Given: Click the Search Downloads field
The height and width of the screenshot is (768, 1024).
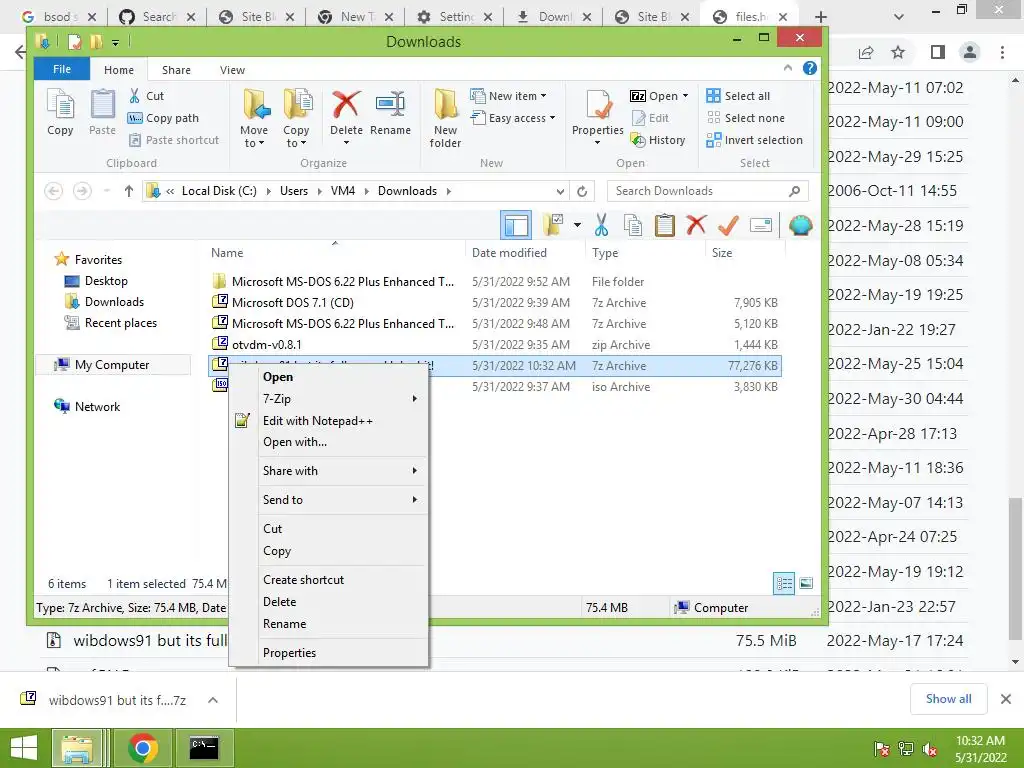Looking at the screenshot, I should (708, 191).
